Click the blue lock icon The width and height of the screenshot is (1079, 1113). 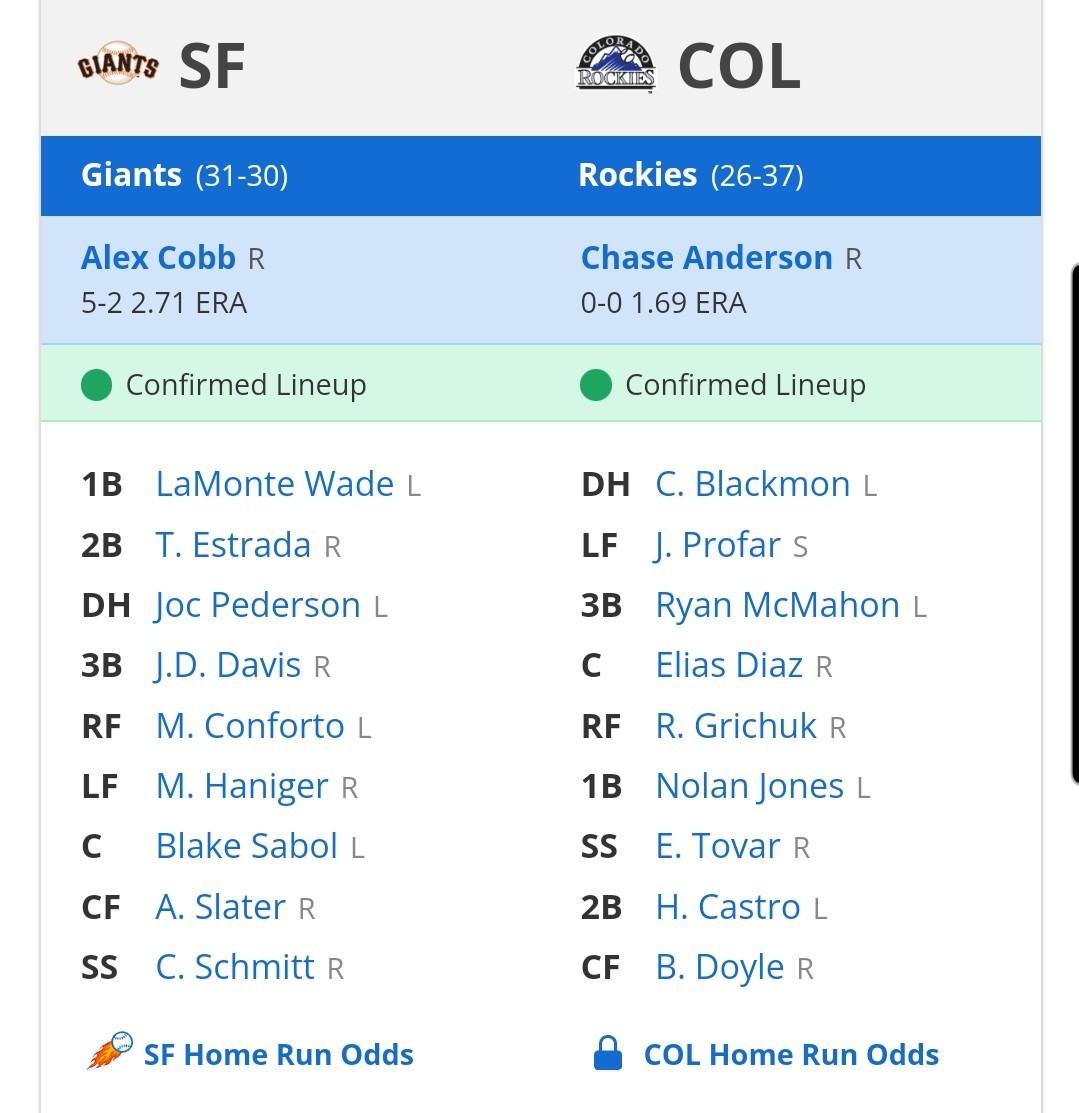click(608, 1053)
